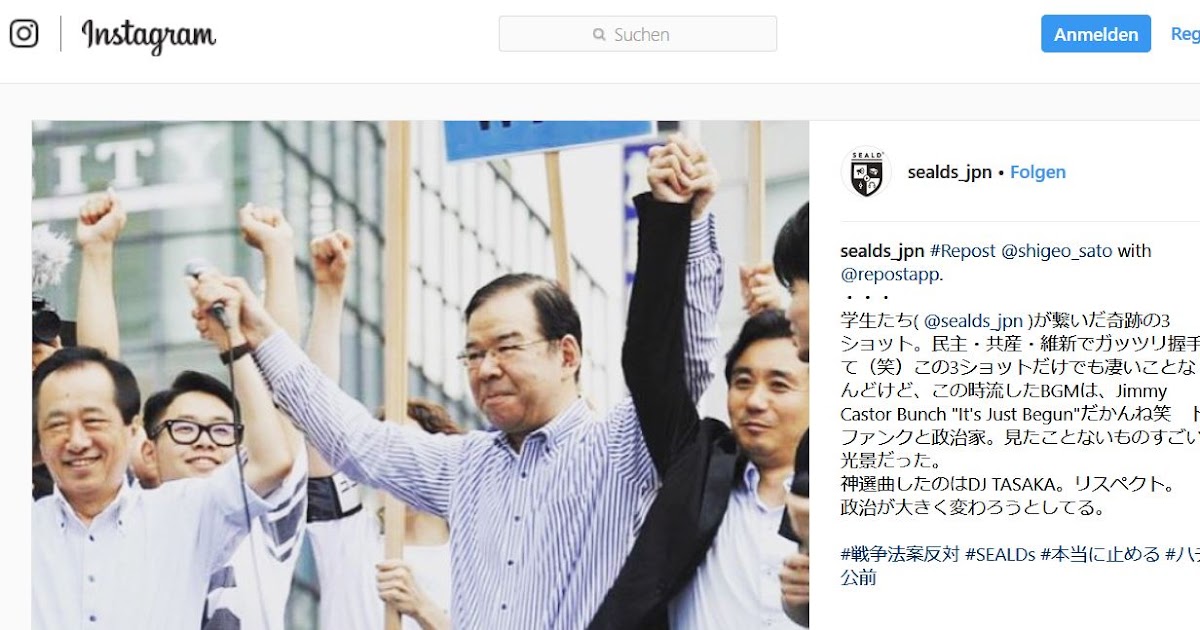The width and height of the screenshot is (1200, 630).
Task: Open the #戦争法案反対 hashtag
Action: pyautogui.click(x=900, y=553)
